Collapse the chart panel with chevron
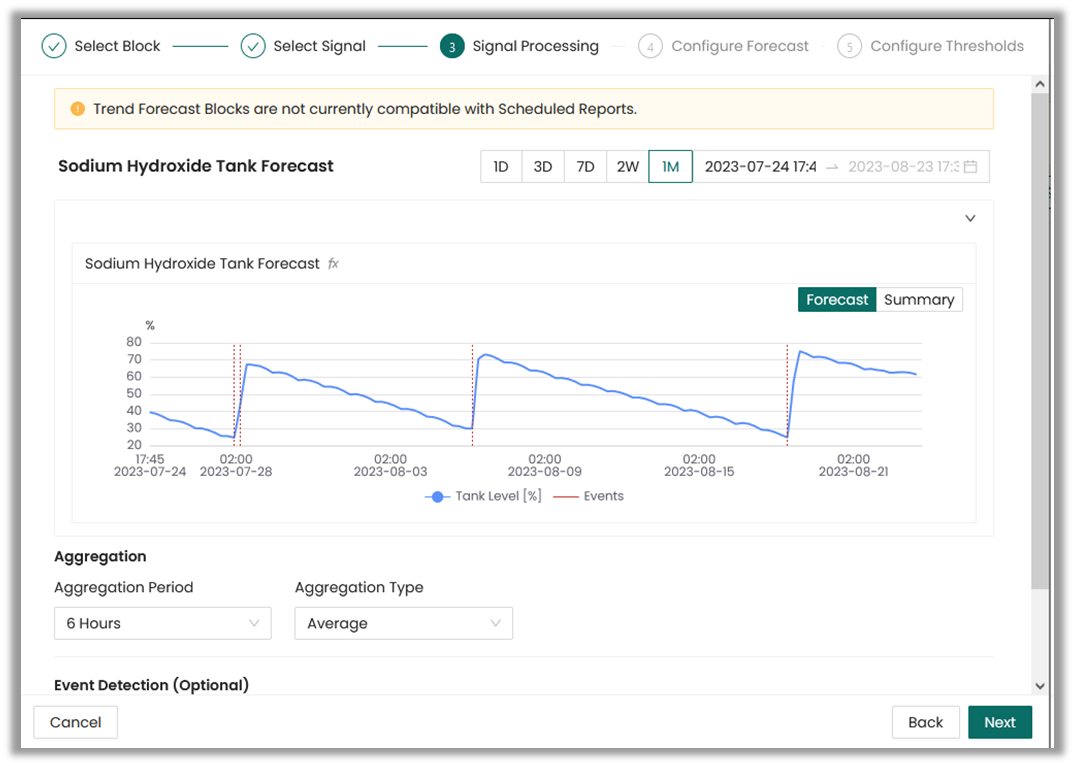Image resolution: width=1075 pixels, height=766 pixels. coord(970,218)
